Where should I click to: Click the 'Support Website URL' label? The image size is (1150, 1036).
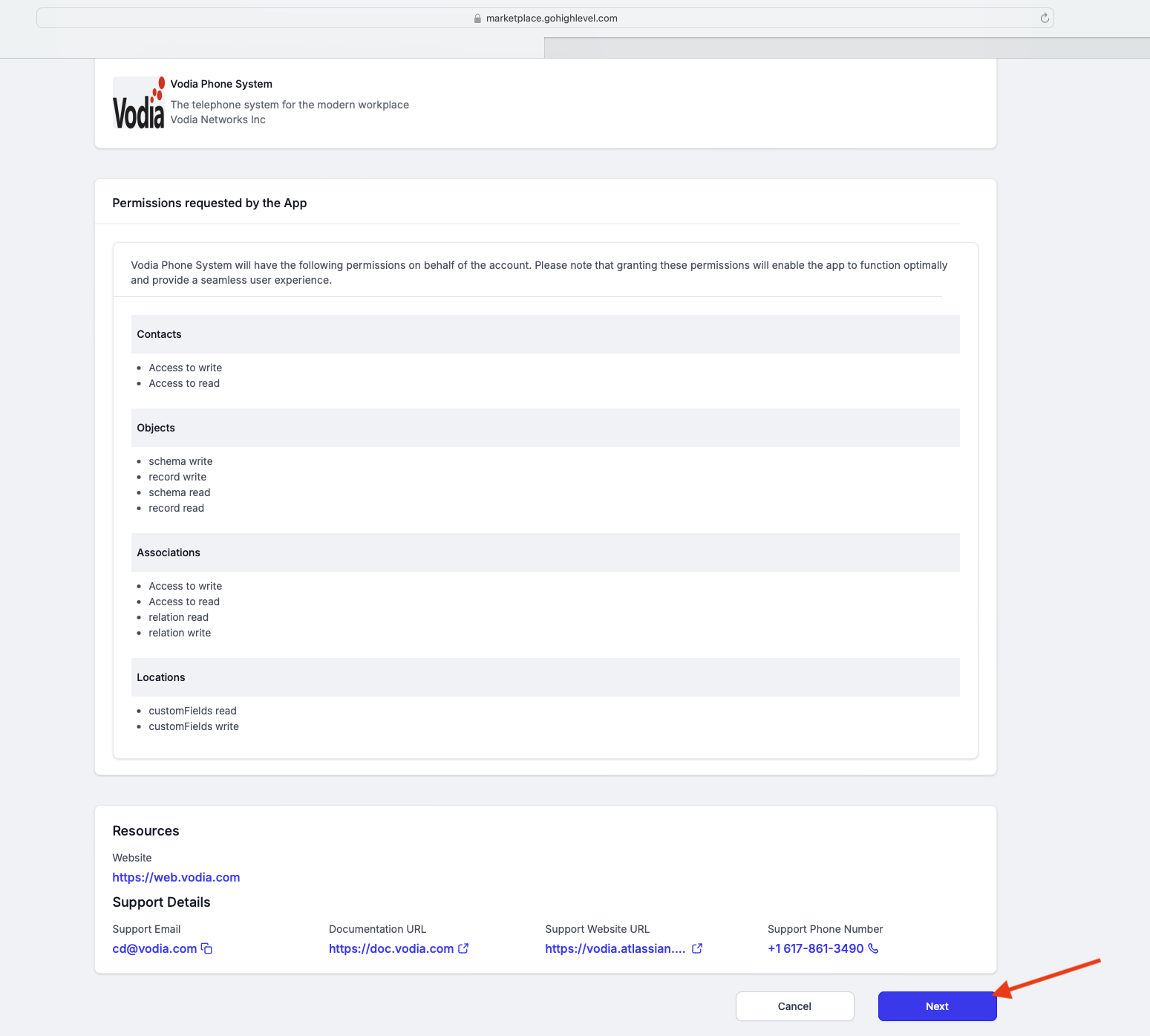pyautogui.click(x=597, y=929)
